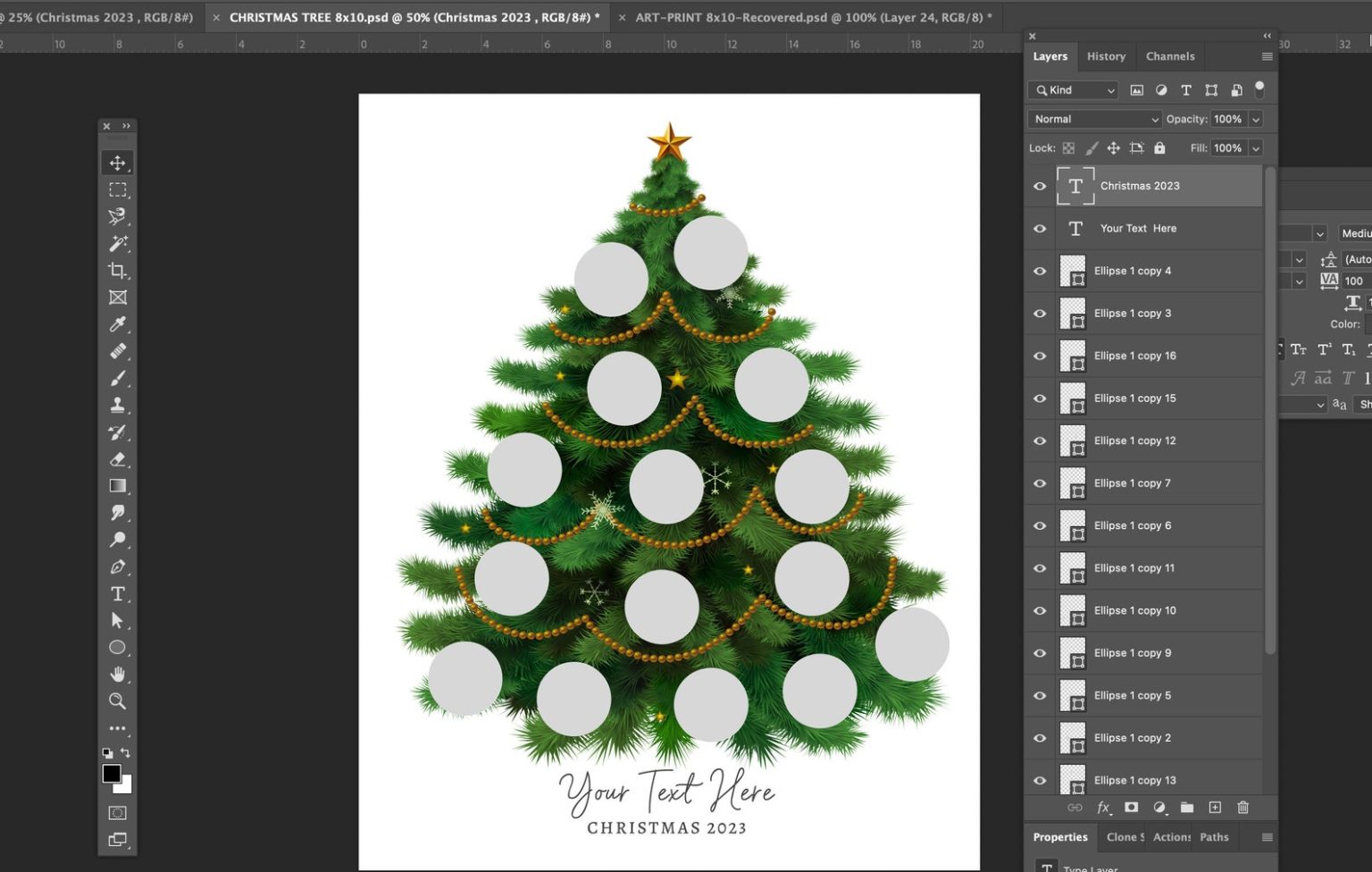This screenshot has height=872, width=1372.
Task: Select the Clone Stamp tool
Action: (117, 405)
